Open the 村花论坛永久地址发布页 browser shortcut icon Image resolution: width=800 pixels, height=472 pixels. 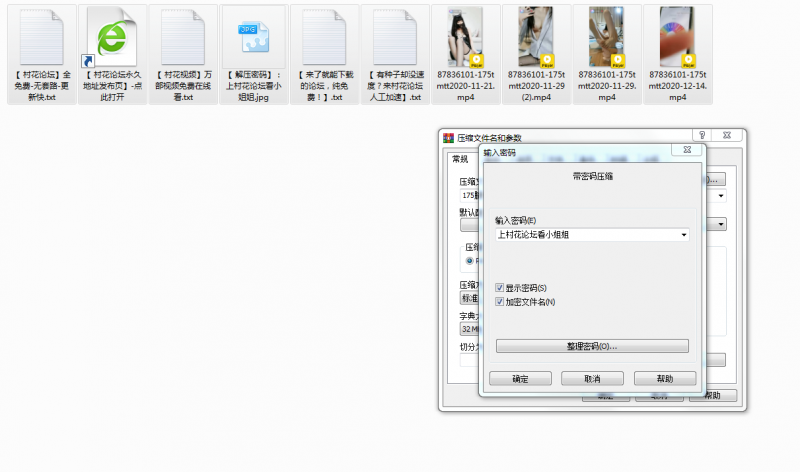tap(112, 37)
